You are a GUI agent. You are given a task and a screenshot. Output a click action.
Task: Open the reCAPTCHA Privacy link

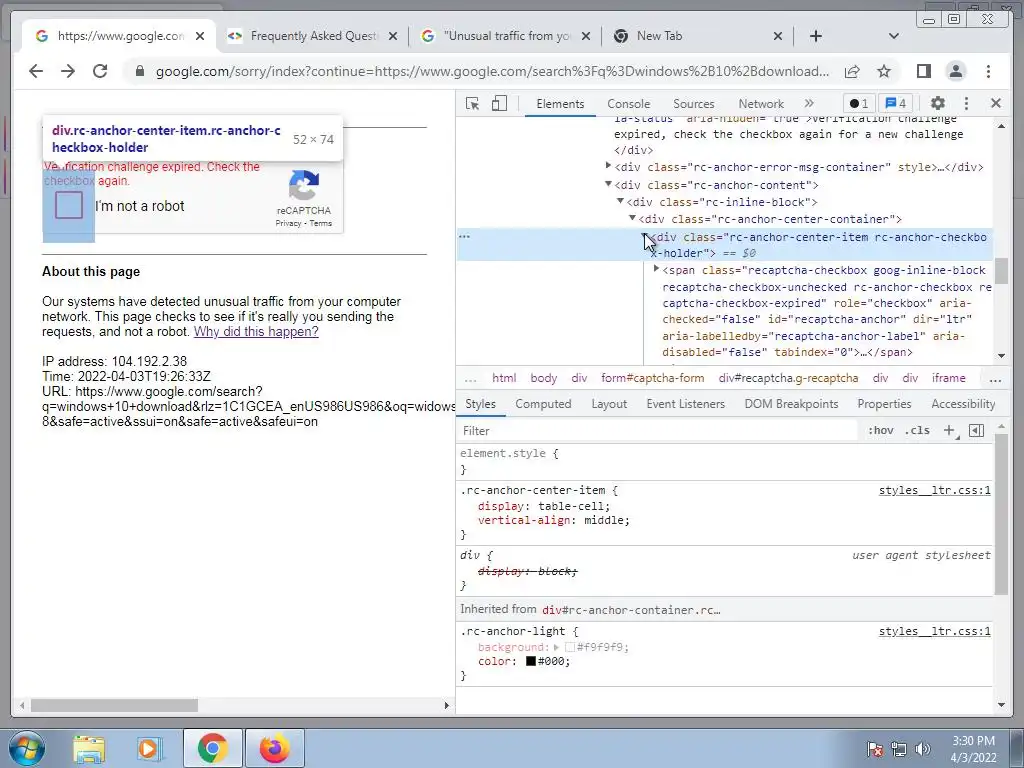click(x=288, y=223)
